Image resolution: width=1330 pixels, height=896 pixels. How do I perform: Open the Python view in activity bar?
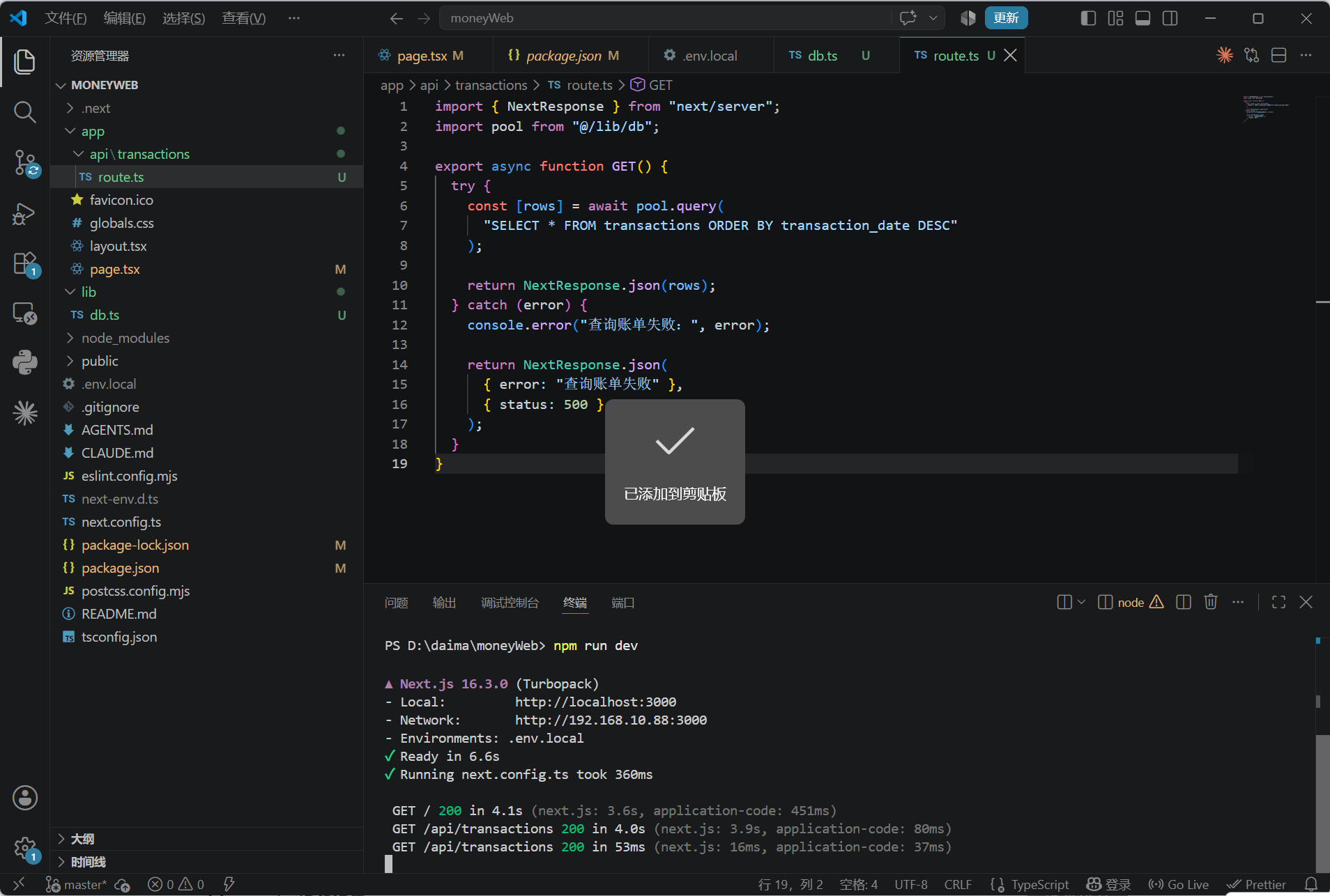25,362
